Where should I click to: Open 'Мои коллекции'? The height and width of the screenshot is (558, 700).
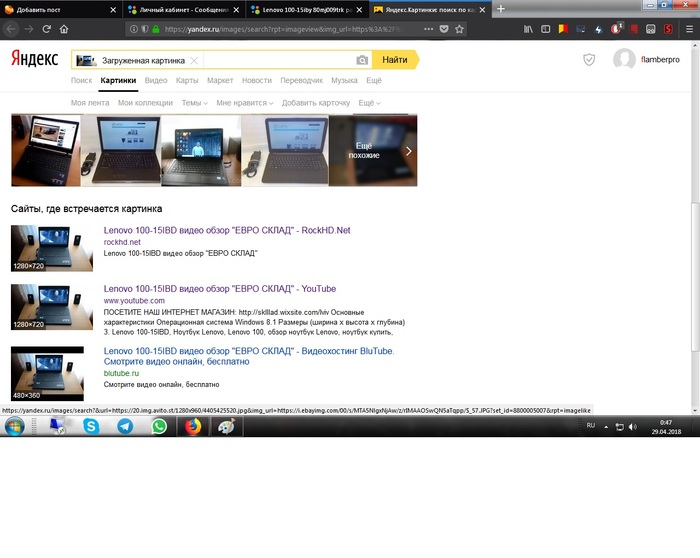145,103
